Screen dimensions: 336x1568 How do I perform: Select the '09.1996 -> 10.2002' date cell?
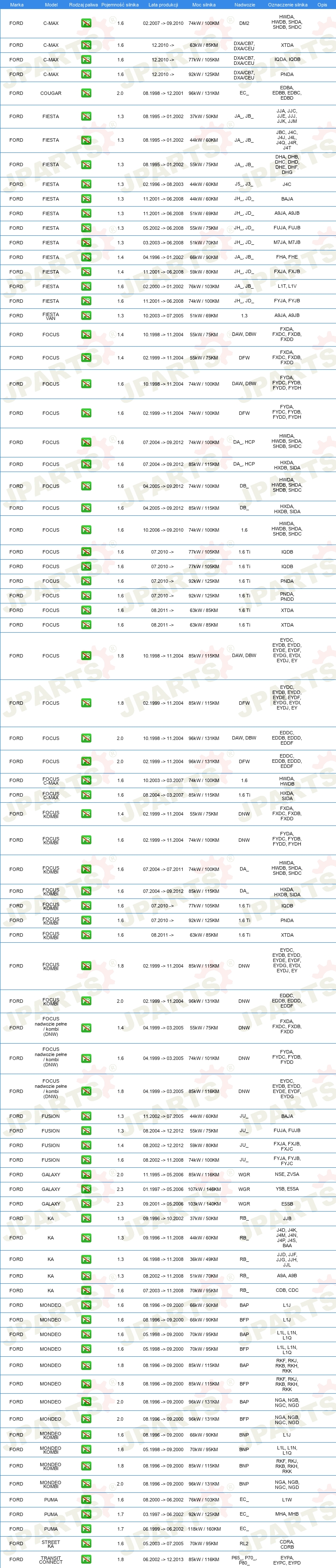coord(163,1218)
